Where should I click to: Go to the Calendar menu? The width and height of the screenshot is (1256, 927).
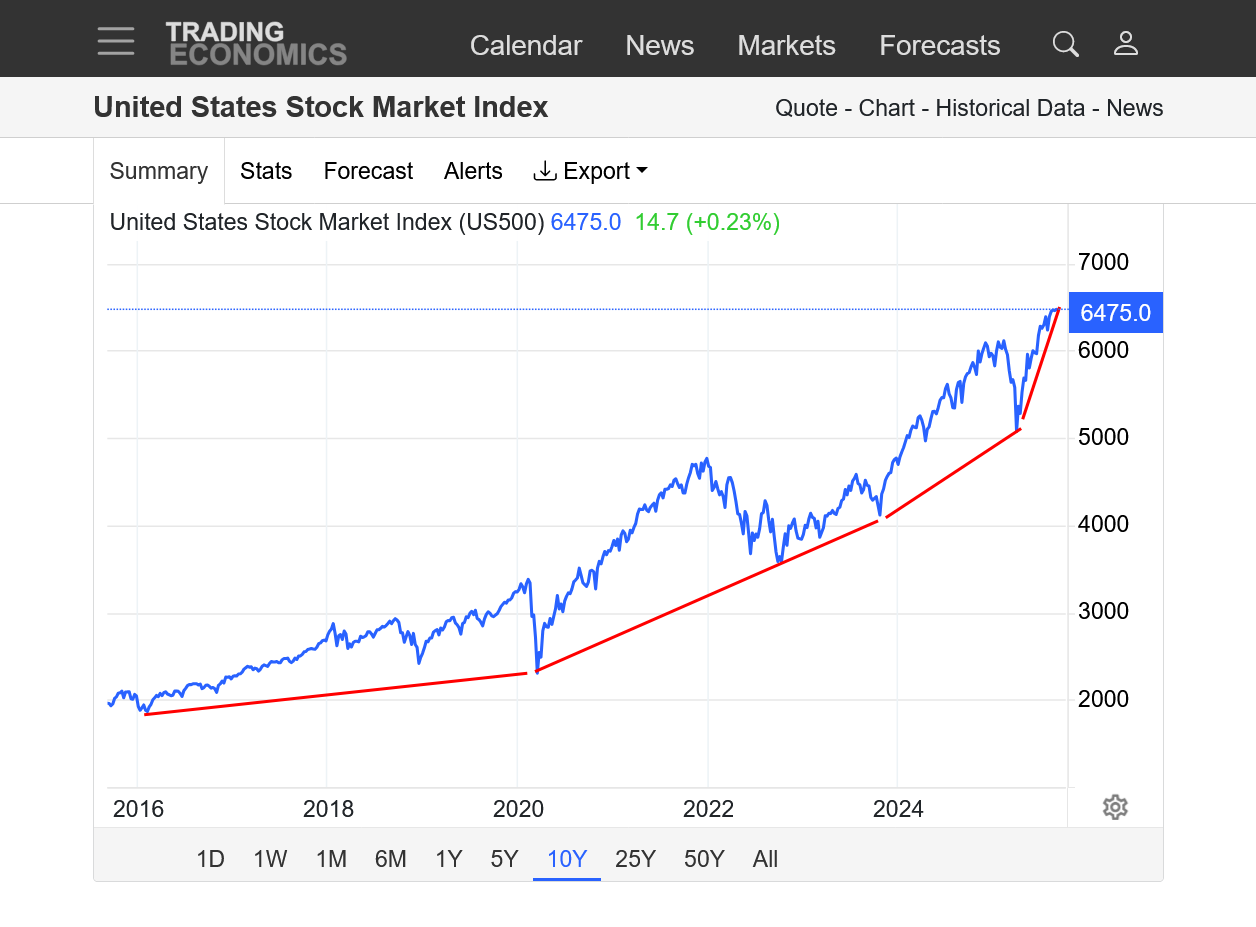click(x=526, y=45)
